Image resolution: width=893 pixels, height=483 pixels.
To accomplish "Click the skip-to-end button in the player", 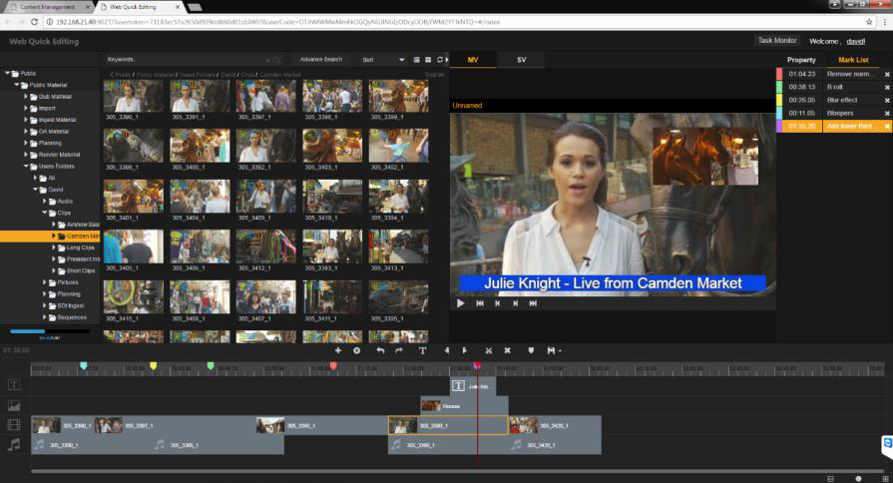I will 532,302.
